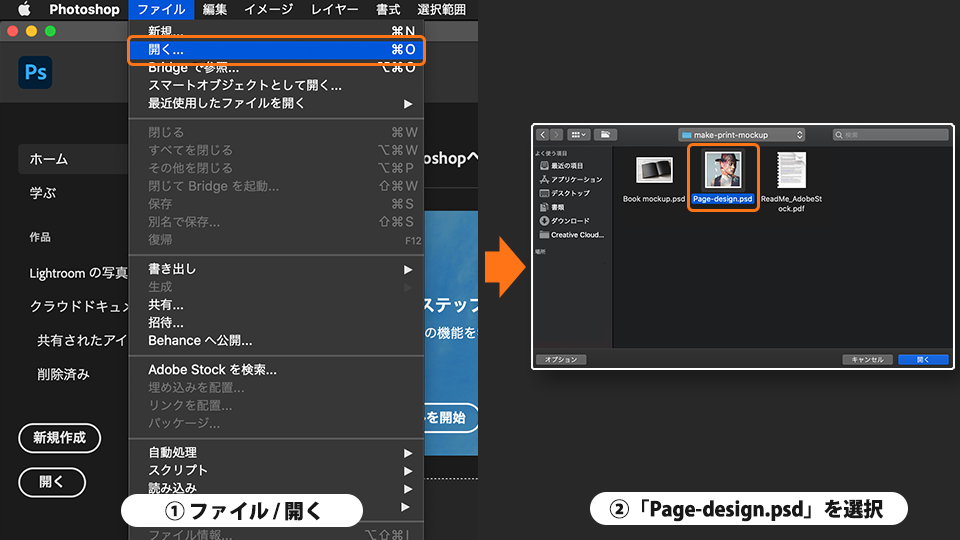Click the disabled パッケージ... menu item
This screenshot has width=960, height=540.
click(x=277, y=423)
